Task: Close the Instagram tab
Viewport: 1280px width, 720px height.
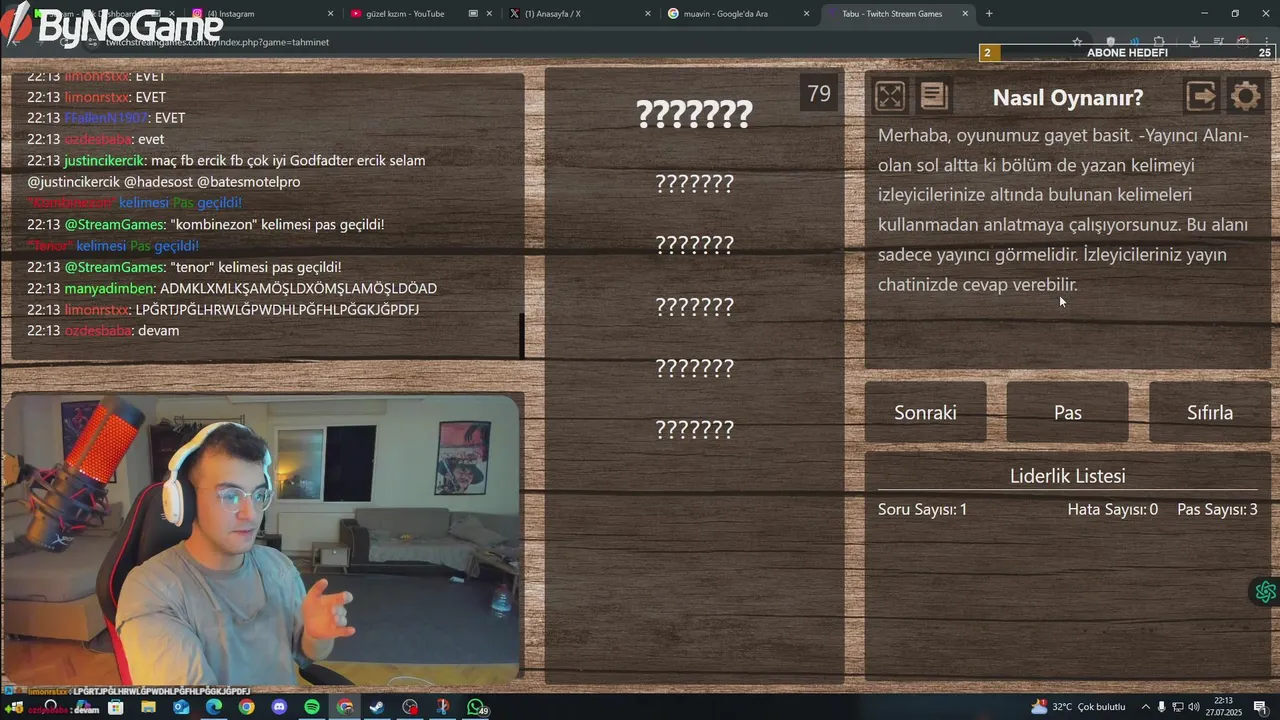Action: coord(331,14)
